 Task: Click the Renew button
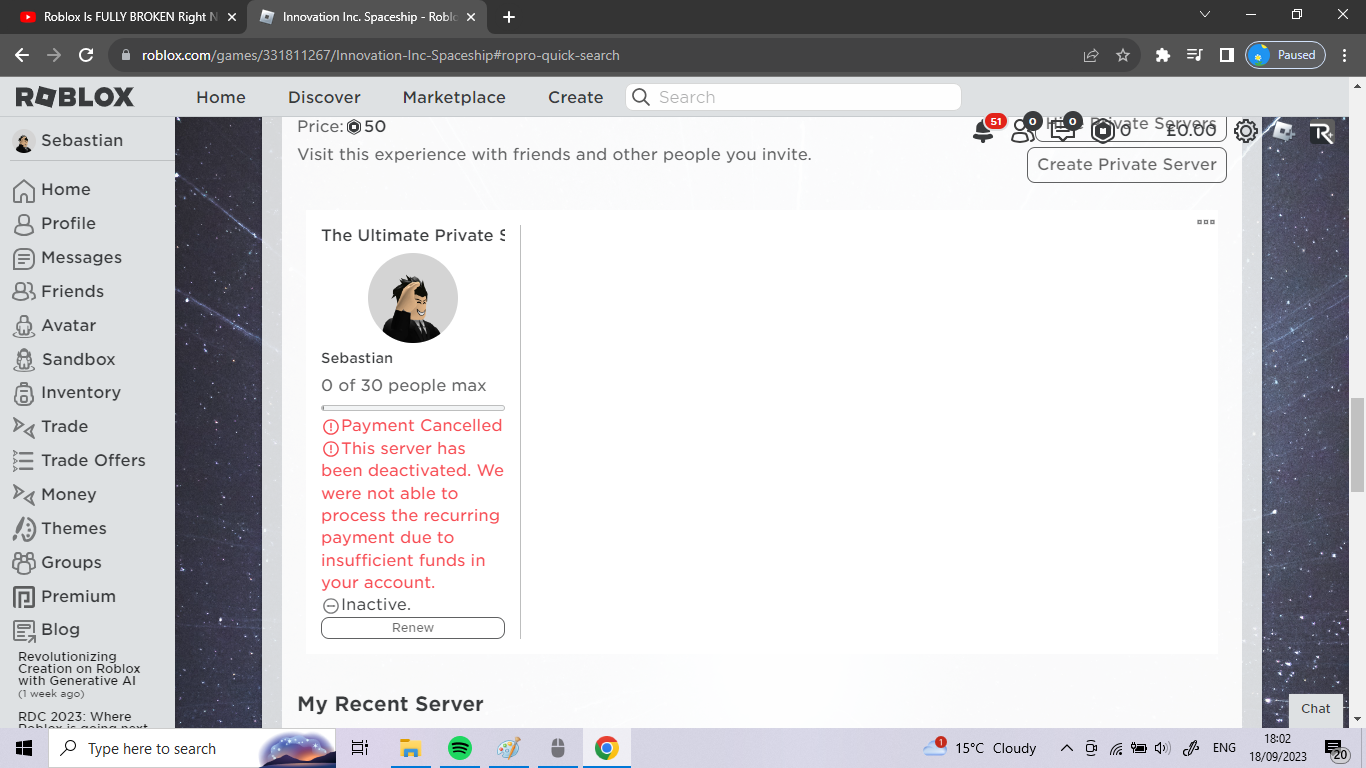[x=413, y=628]
